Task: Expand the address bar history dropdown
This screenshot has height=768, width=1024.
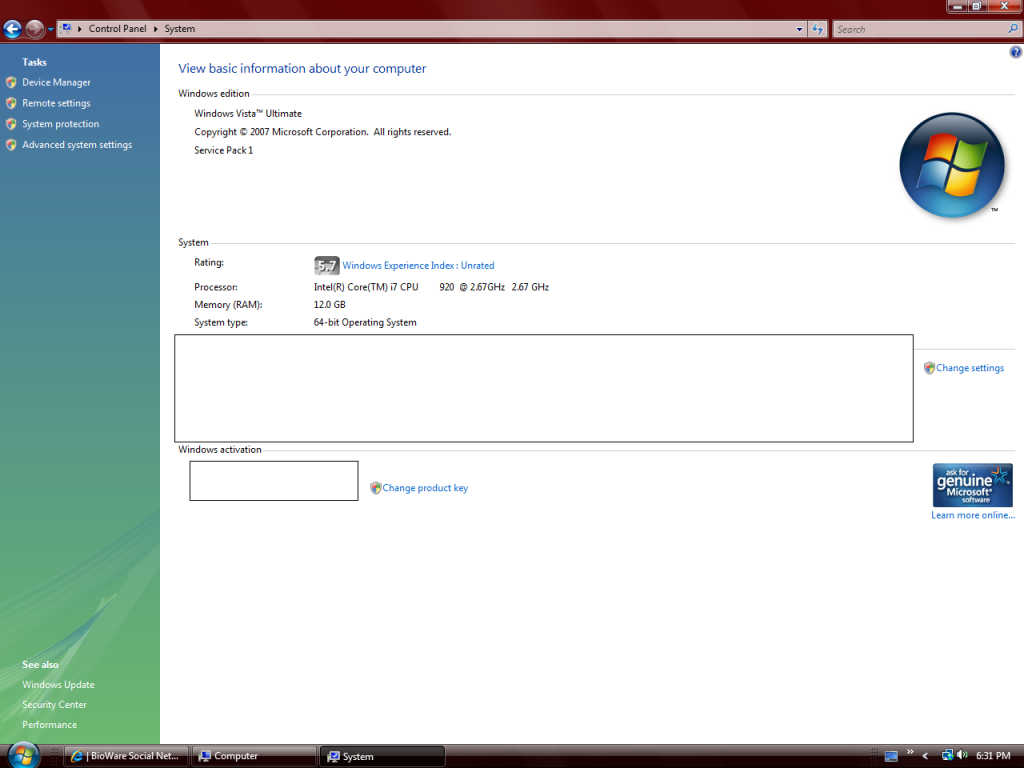Action: pyautogui.click(x=799, y=29)
